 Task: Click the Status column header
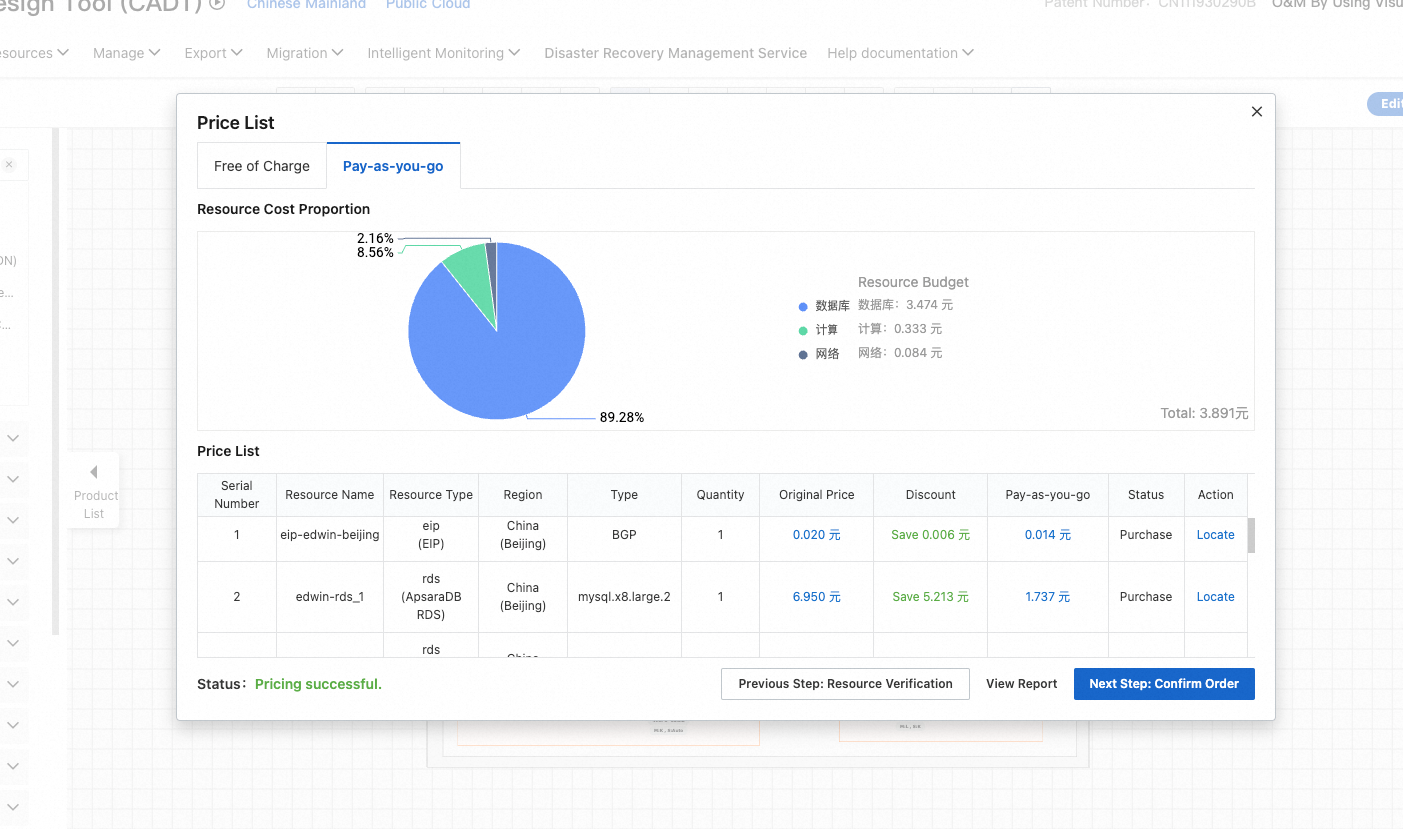click(1145, 495)
